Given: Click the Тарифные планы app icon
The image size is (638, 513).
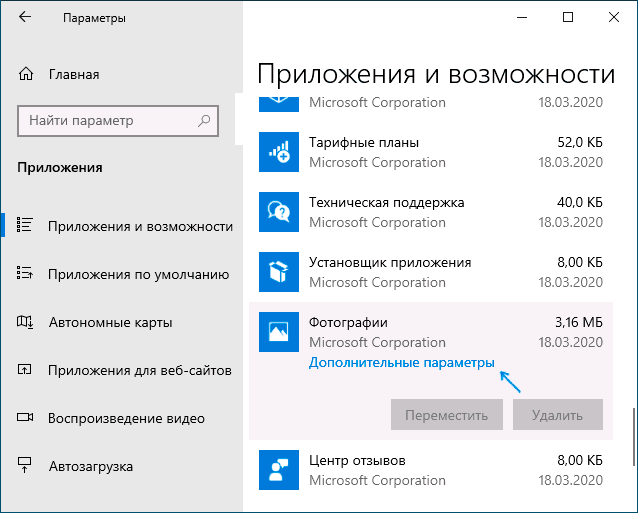Looking at the screenshot, I should (x=279, y=152).
